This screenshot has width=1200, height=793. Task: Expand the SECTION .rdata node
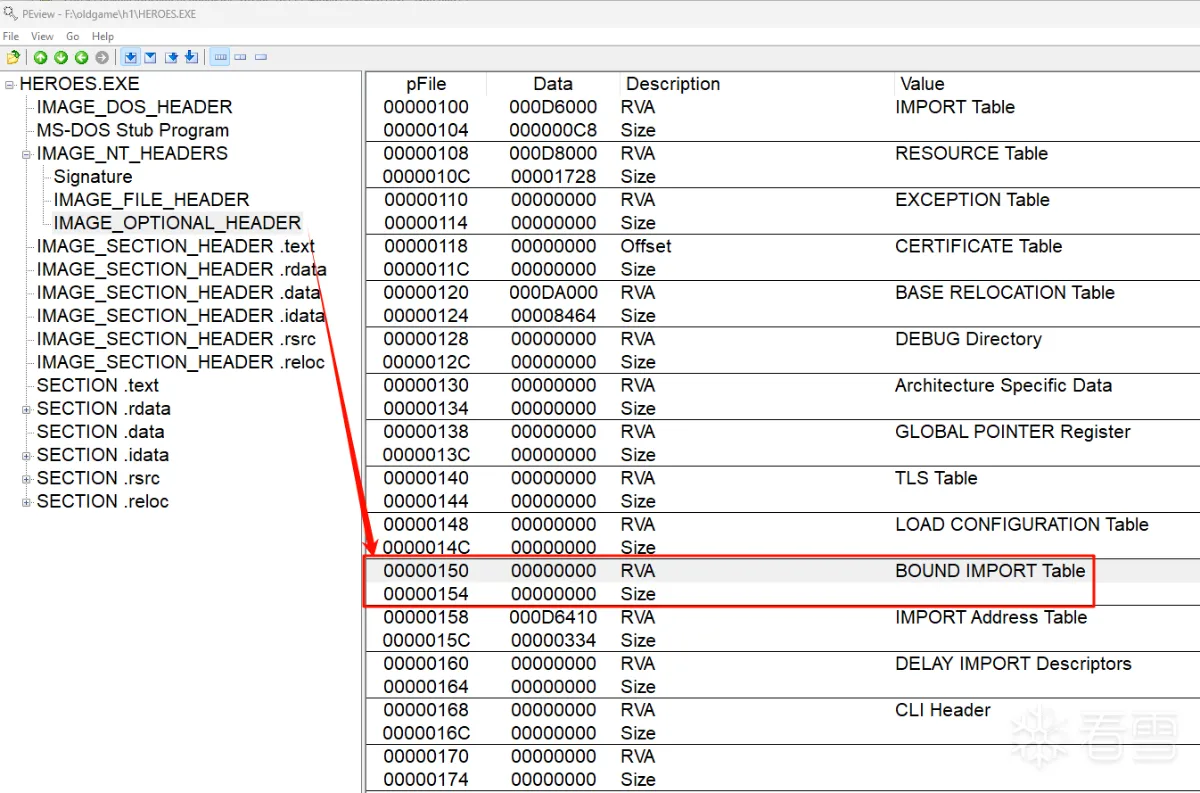(x=27, y=409)
